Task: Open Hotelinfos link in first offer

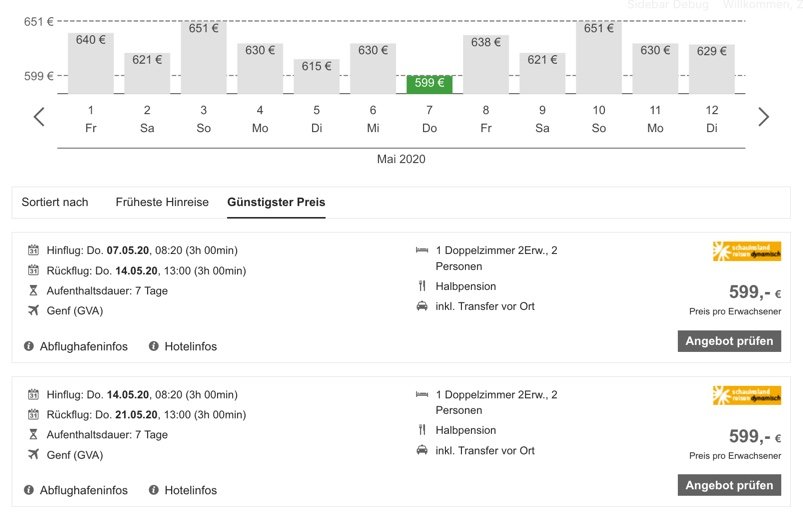Action: (191, 347)
